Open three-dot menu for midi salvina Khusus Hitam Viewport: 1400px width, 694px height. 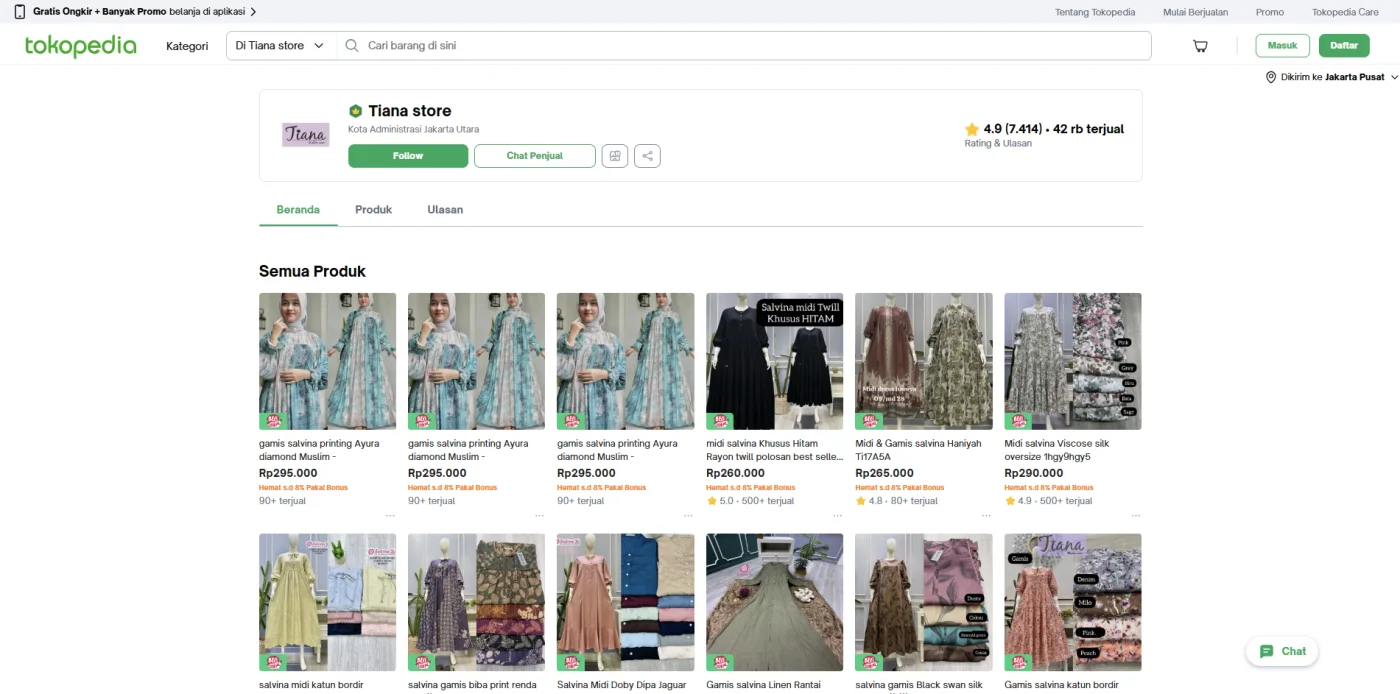click(x=837, y=516)
